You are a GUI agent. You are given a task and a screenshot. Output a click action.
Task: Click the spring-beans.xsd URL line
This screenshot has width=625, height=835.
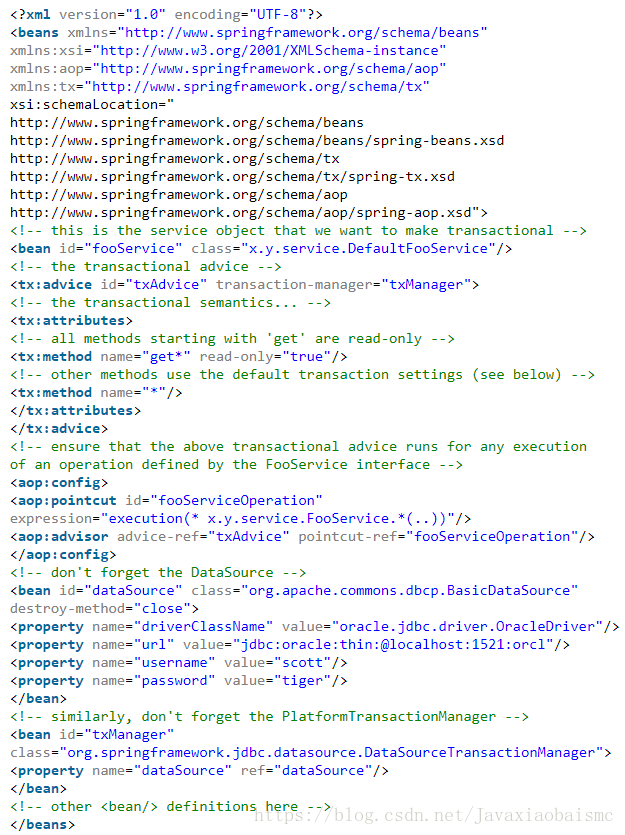click(x=257, y=141)
